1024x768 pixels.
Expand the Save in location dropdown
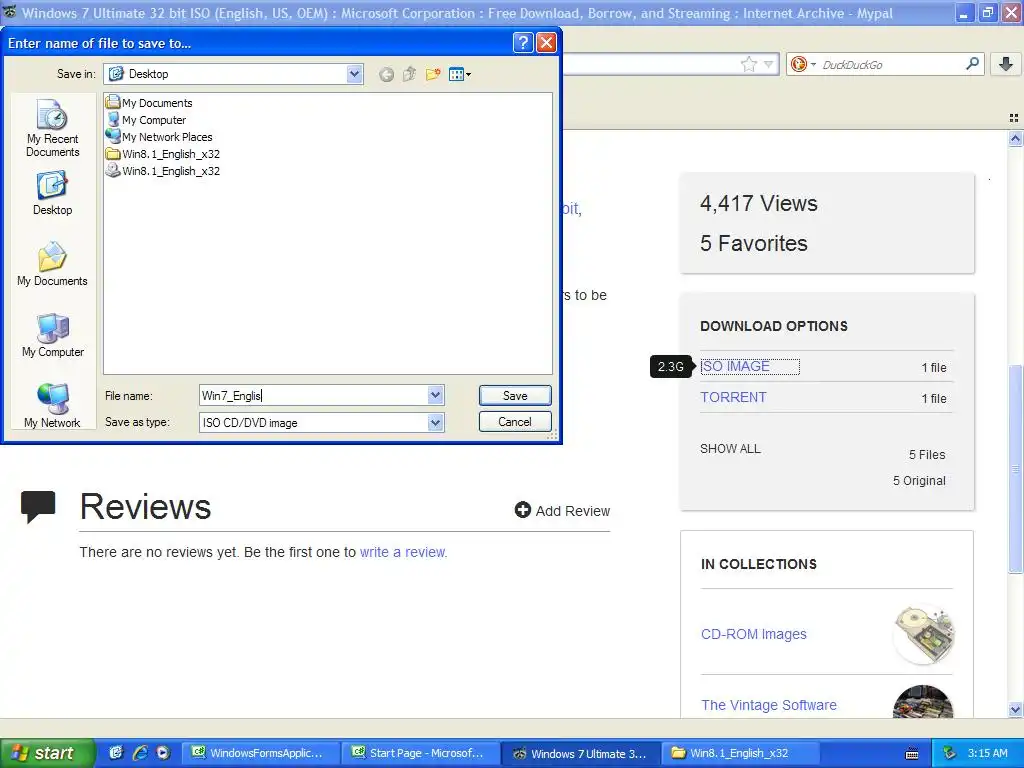point(354,74)
